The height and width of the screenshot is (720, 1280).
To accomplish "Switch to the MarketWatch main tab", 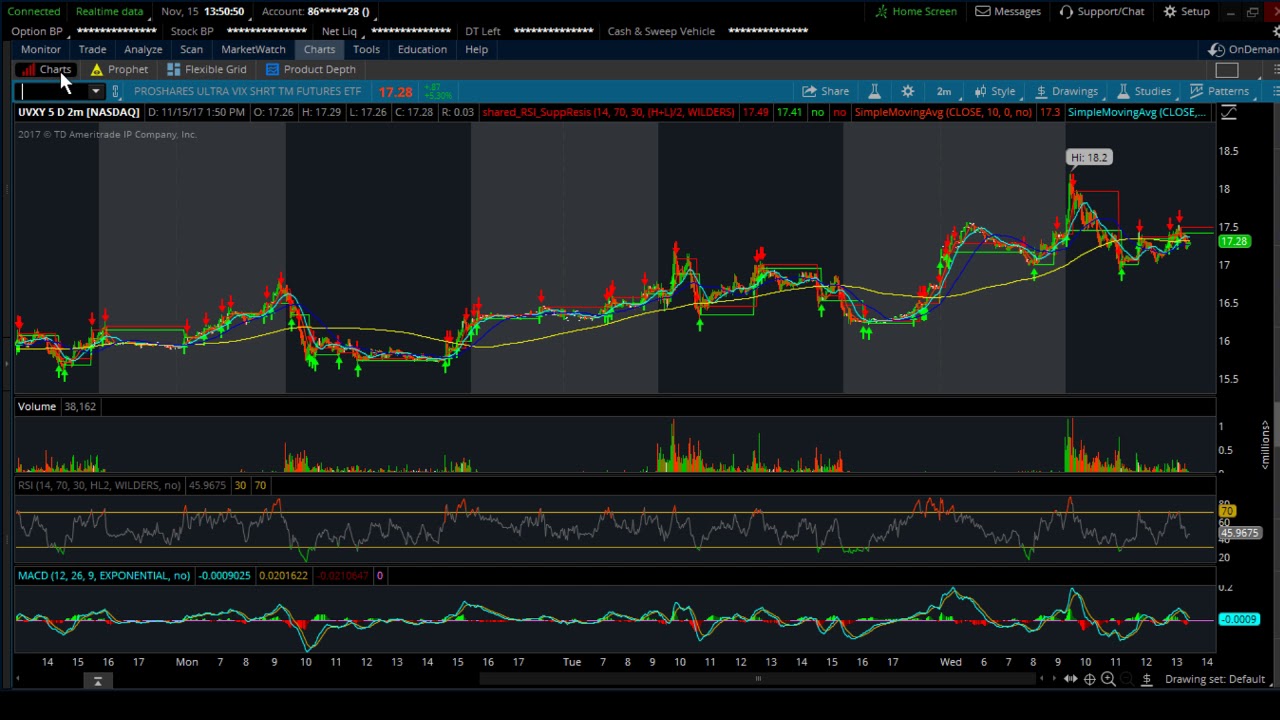I will tap(253, 49).
